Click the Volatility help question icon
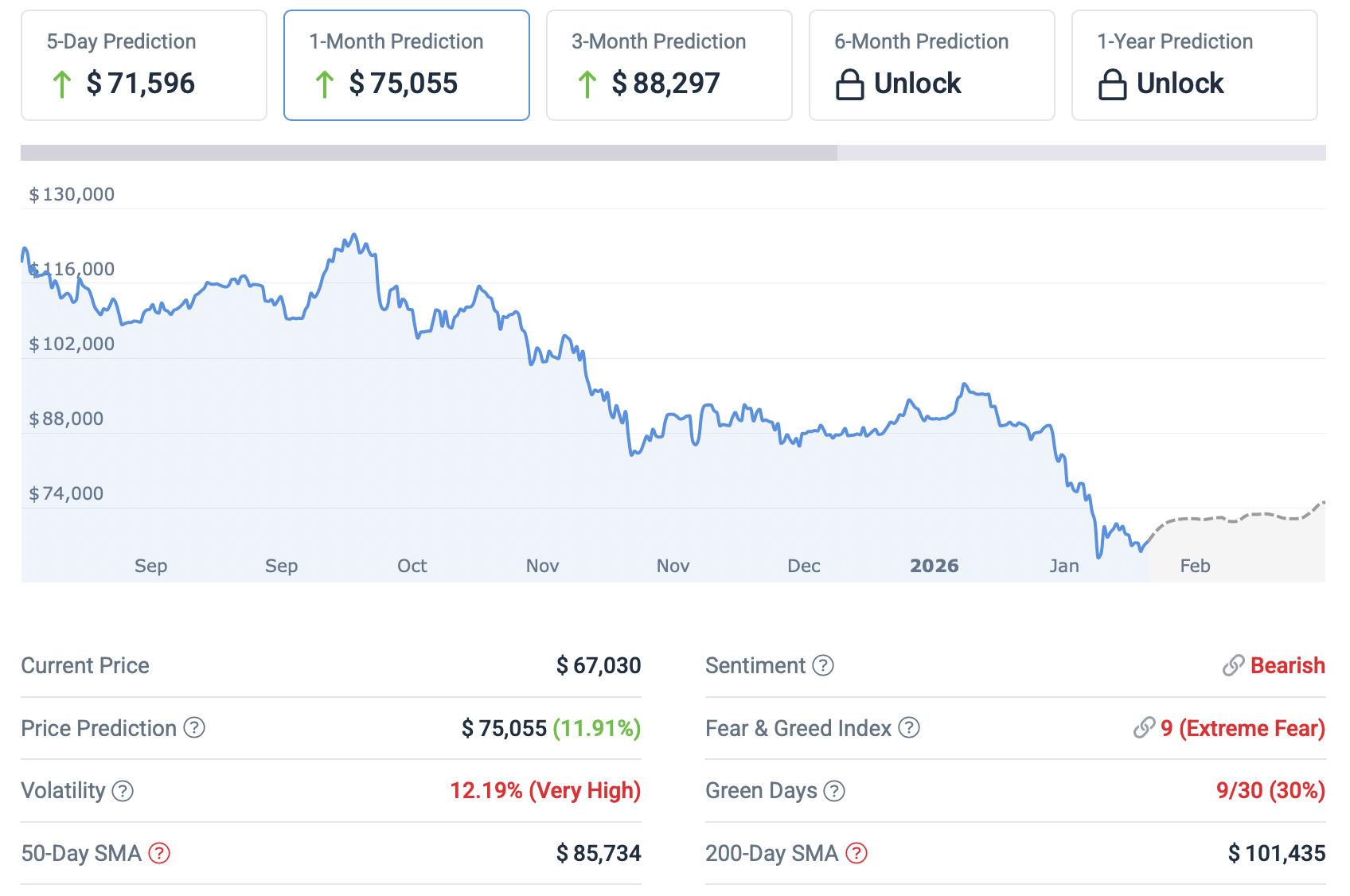The width and height of the screenshot is (1350, 896). click(123, 791)
